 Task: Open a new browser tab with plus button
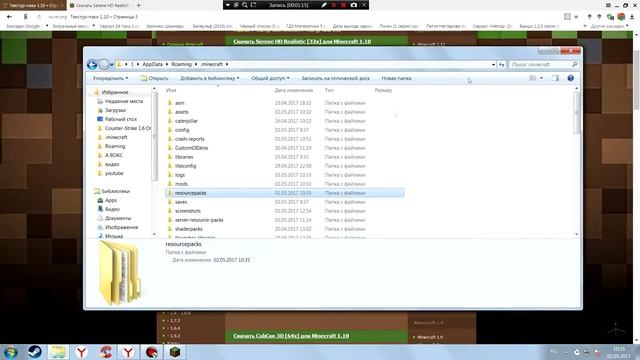coord(138,5)
